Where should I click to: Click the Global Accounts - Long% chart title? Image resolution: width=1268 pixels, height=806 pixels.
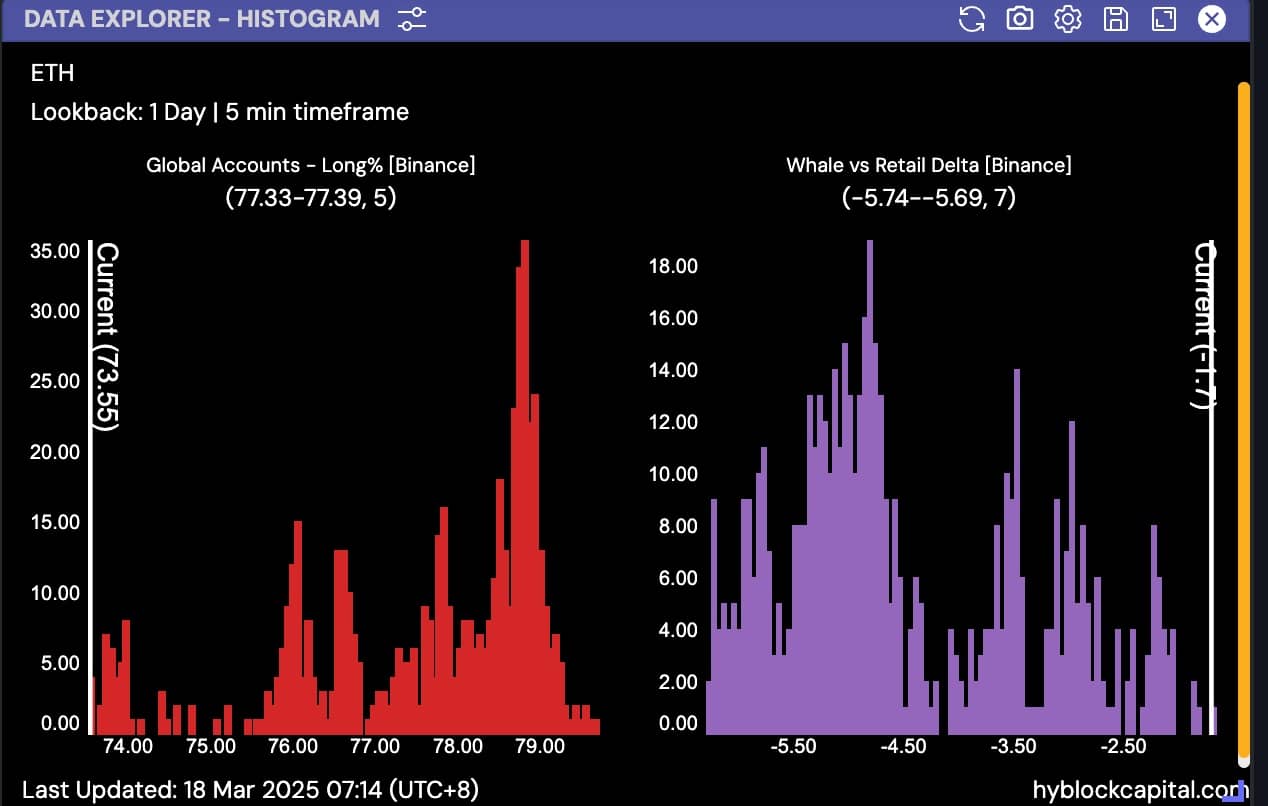pos(311,165)
